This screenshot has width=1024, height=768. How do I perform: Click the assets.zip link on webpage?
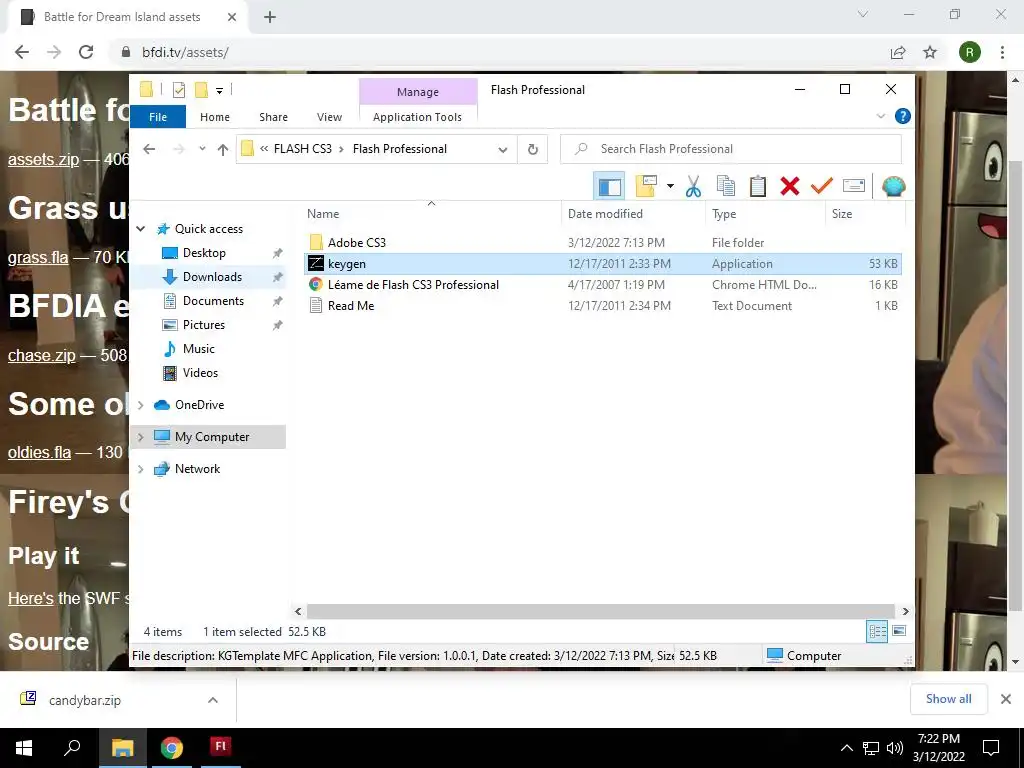point(43,159)
